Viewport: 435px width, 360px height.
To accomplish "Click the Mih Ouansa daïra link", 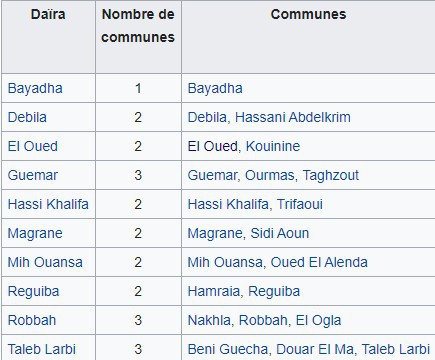I will (x=45, y=262).
